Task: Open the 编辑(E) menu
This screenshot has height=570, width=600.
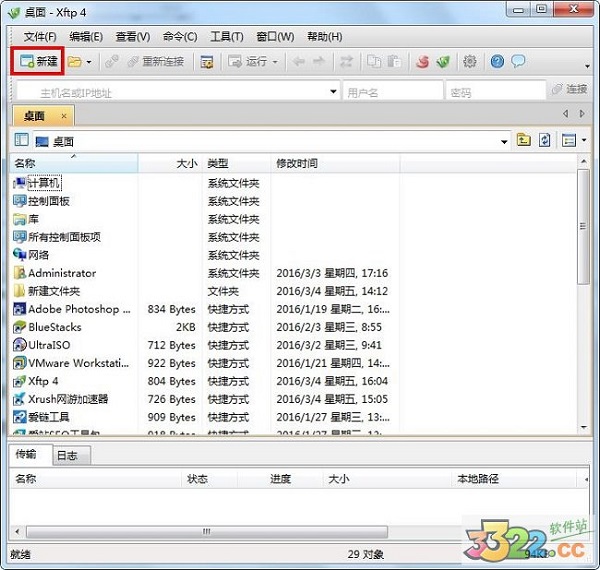Action: click(86, 37)
